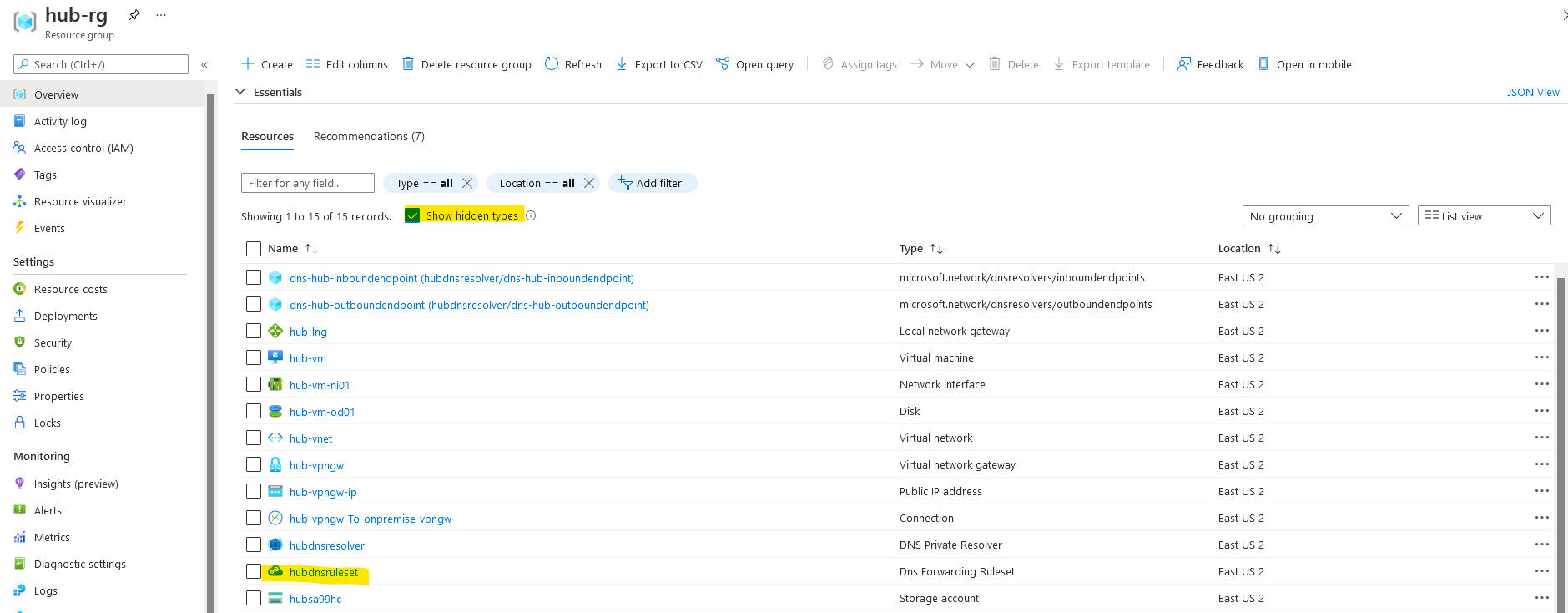The height and width of the screenshot is (613, 1568).
Task: Select checkbox for hub-vm row
Action: click(254, 357)
